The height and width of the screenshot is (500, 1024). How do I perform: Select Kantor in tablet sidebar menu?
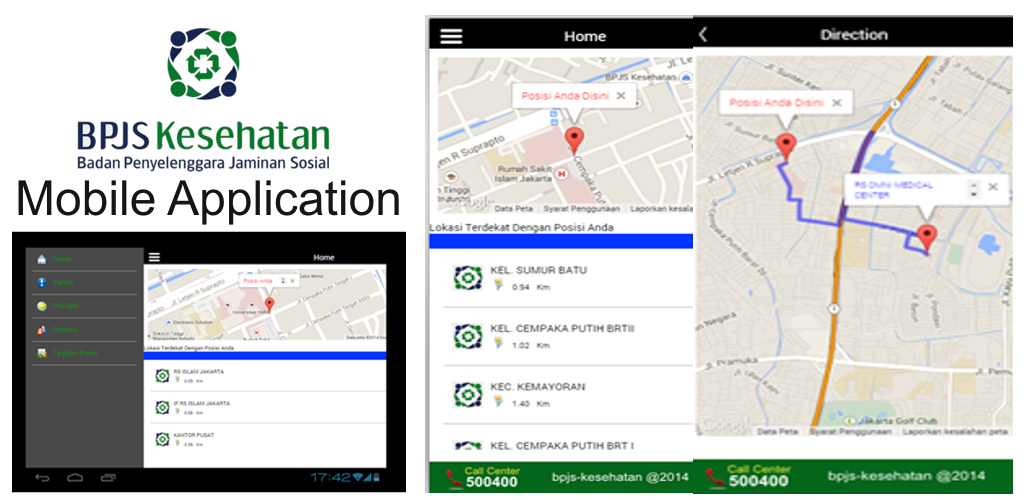[x=85, y=283]
